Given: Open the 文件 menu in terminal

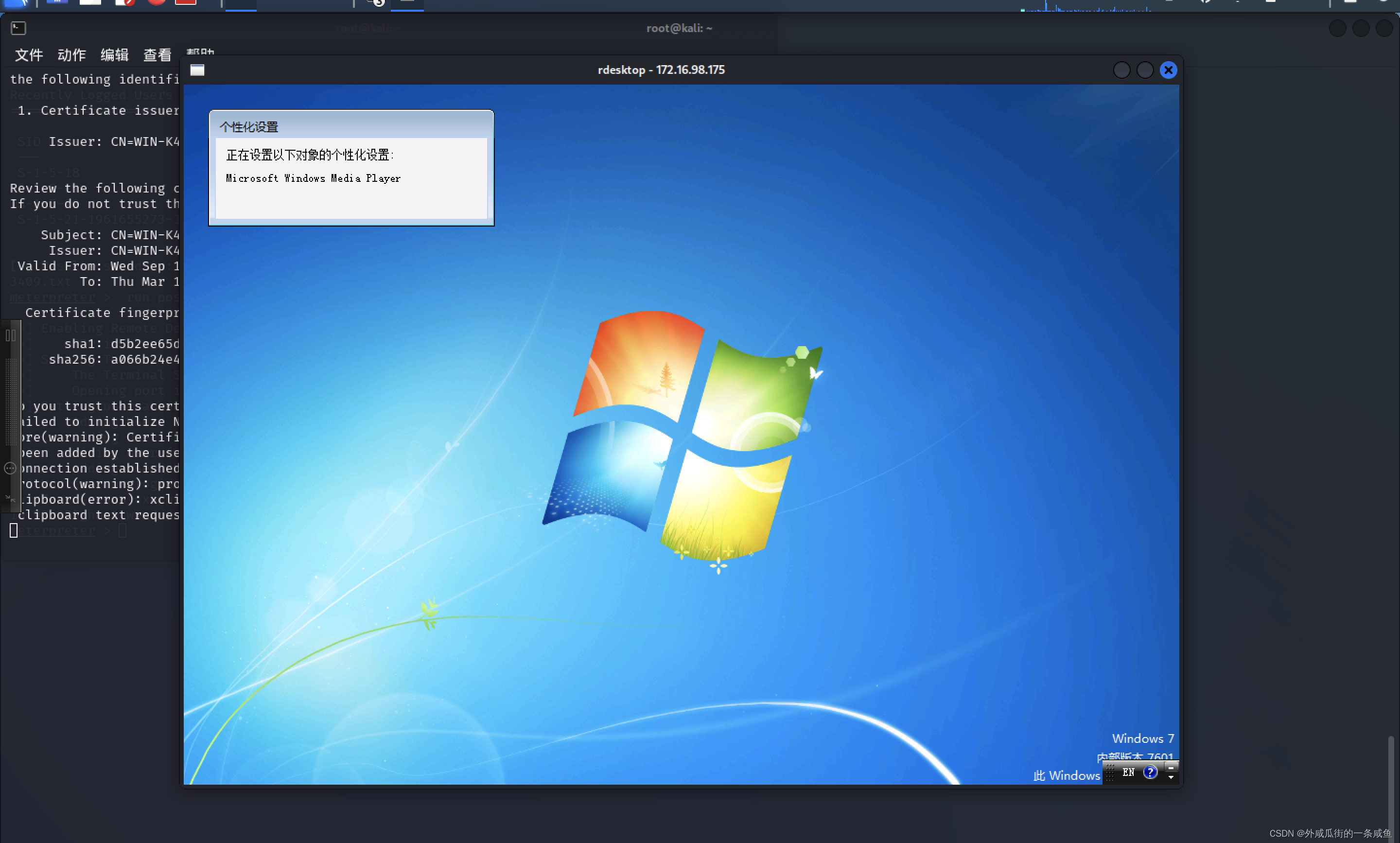Looking at the screenshot, I should pos(28,55).
